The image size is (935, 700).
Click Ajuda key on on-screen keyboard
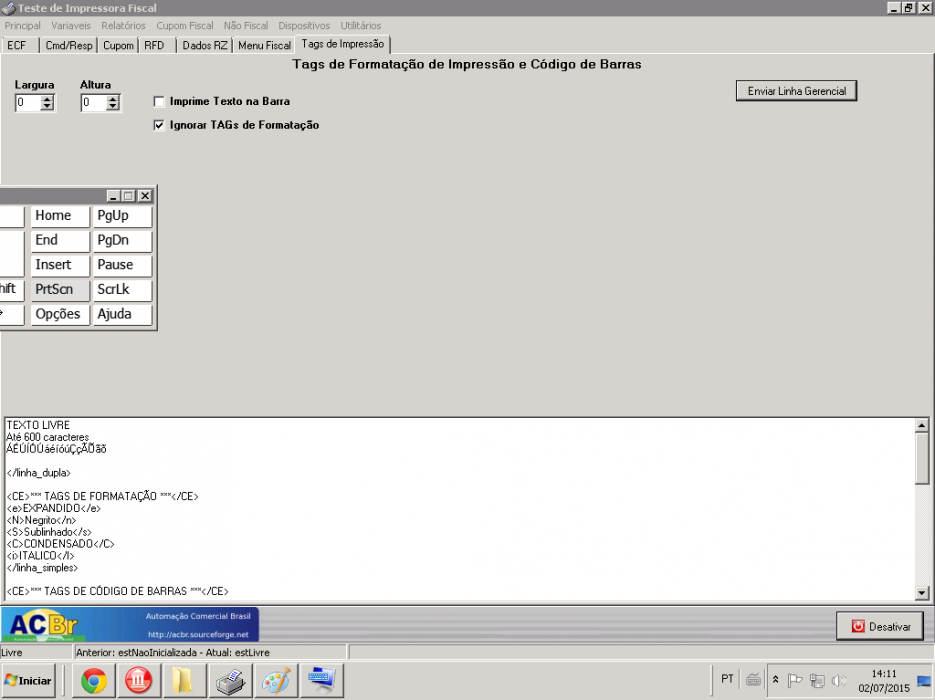[x=122, y=314]
